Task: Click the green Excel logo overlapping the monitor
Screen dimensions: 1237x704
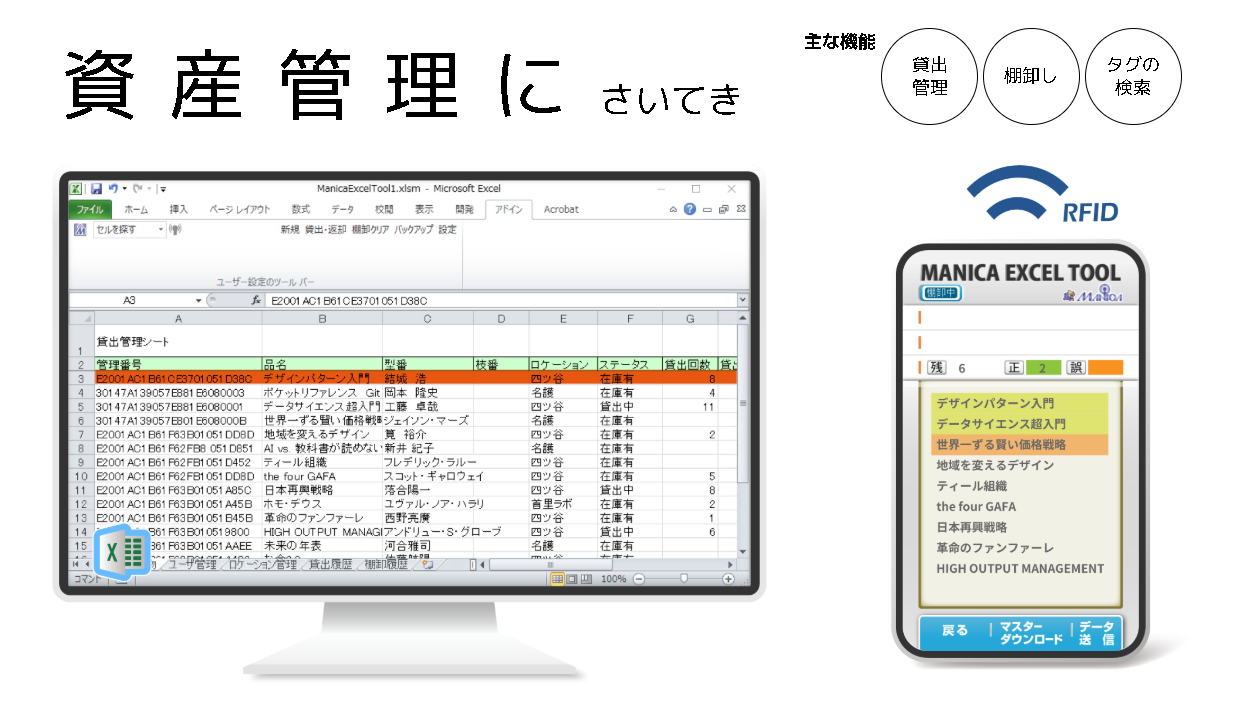Action: (124, 551)
